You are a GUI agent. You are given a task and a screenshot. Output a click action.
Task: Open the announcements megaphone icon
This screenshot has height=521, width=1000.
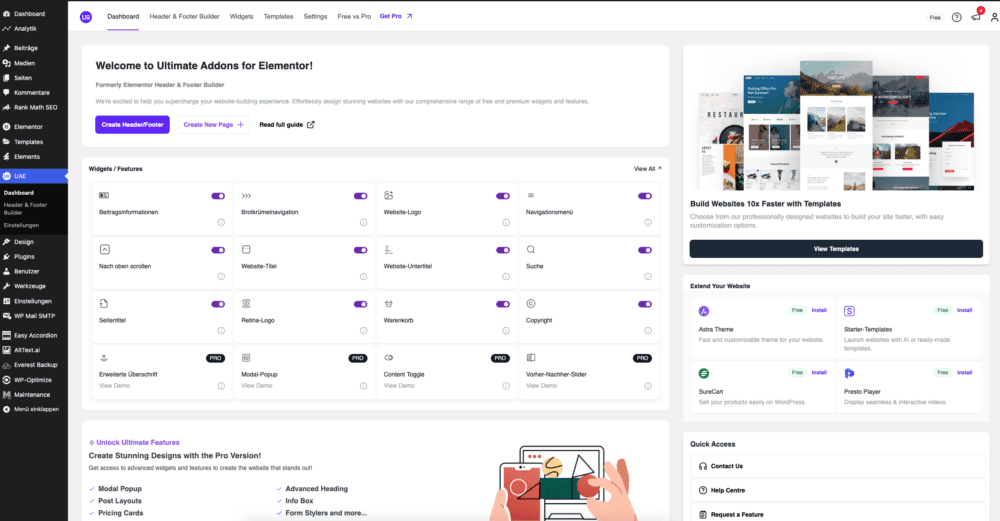pos(976,17)
